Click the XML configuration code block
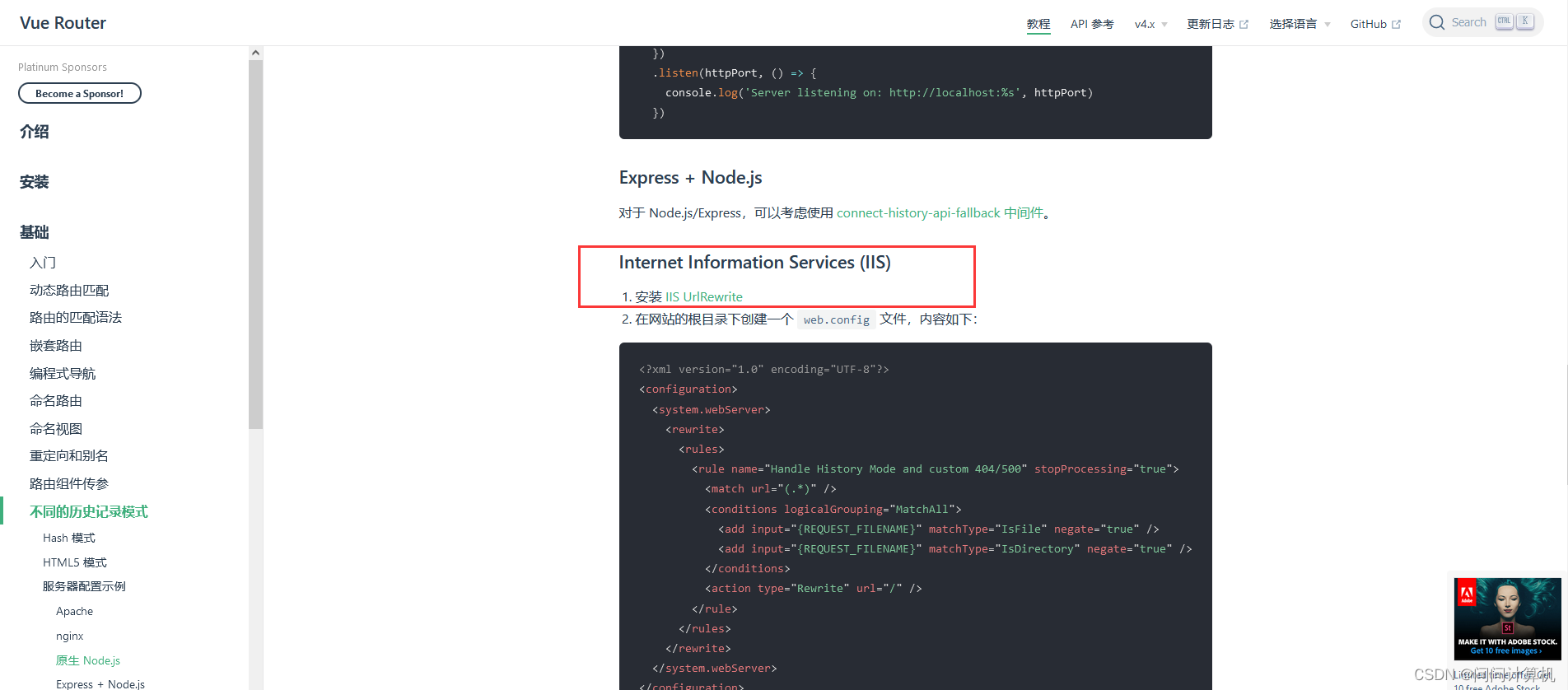The width and height of the screenshot is (1568, 690). [916, 516]
